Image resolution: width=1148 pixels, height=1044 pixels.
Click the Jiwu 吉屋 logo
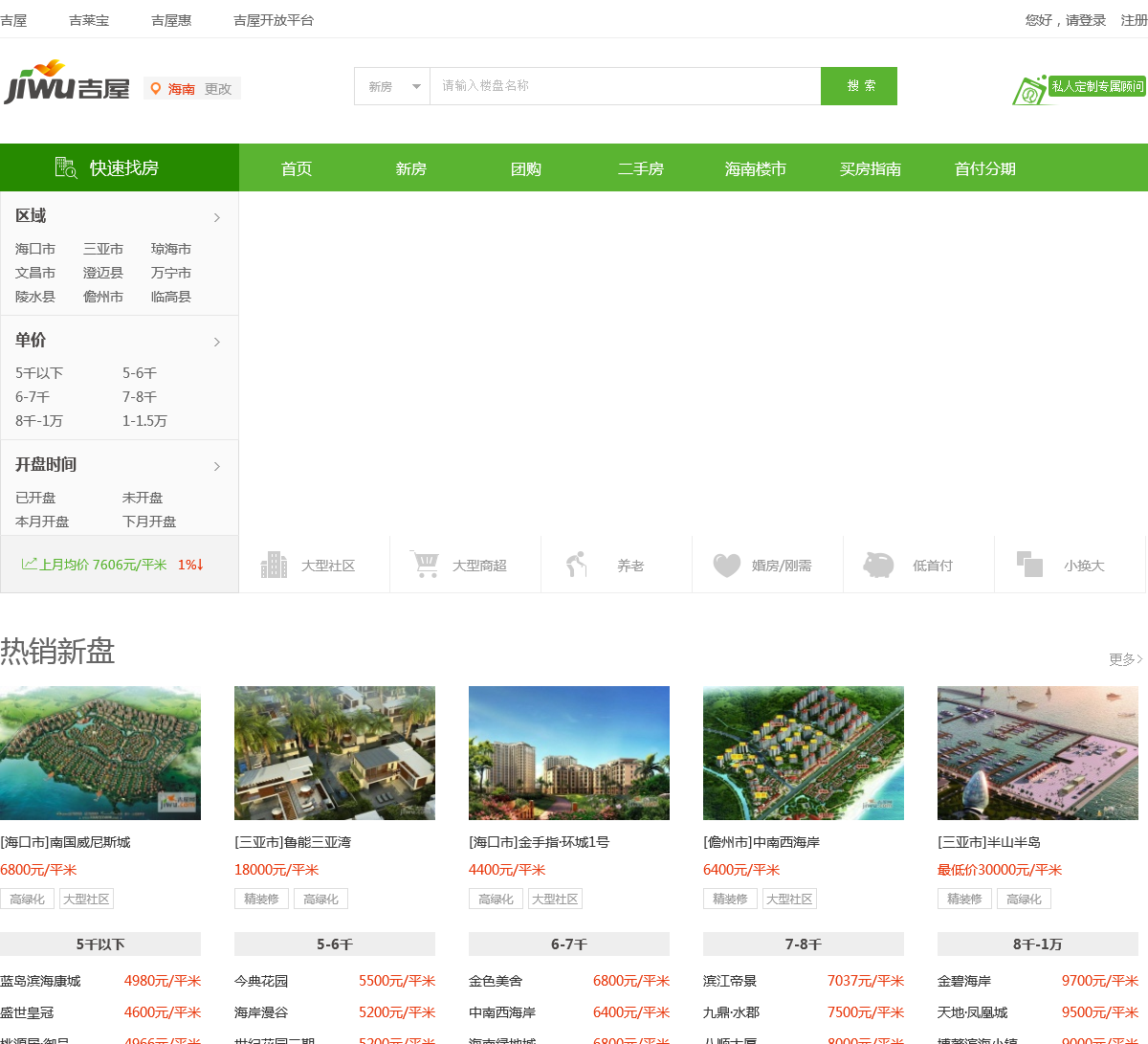tap(67, 82)
